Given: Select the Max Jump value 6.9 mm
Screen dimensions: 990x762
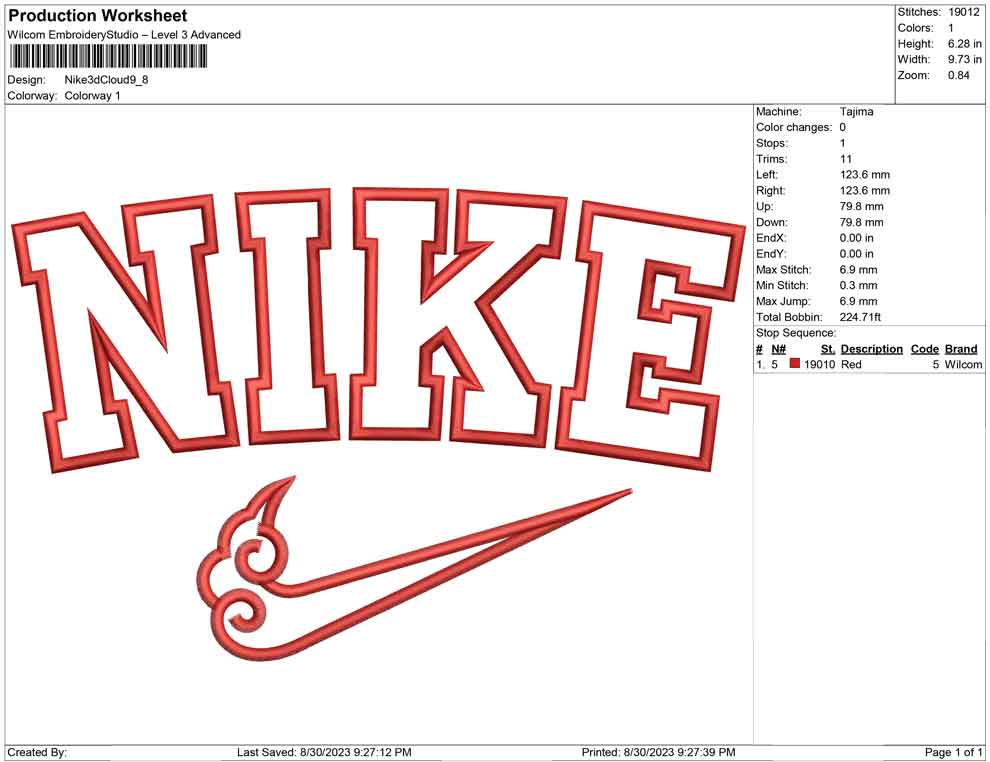Looking at the screenshot, I should [858, 301].
